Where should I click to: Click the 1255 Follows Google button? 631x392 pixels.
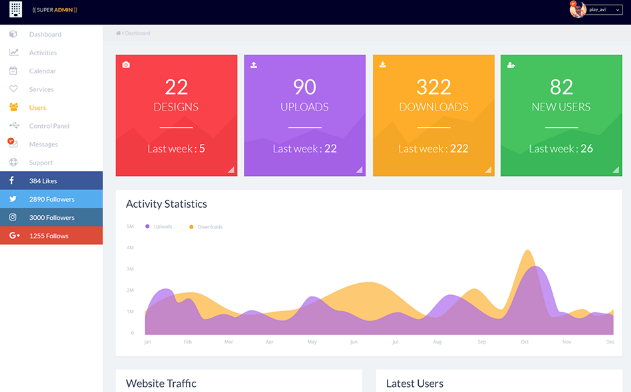[52, 235]
